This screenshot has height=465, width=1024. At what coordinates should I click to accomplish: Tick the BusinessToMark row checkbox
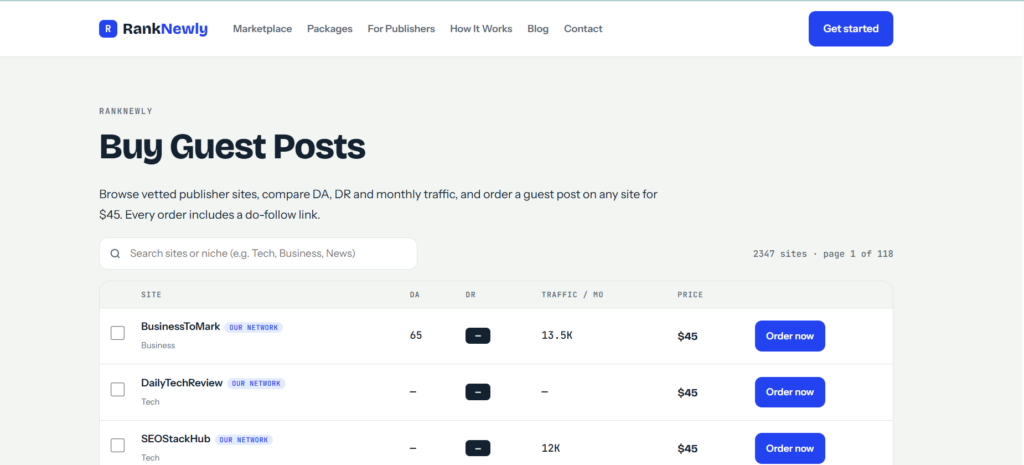click(x=118, y=333)
